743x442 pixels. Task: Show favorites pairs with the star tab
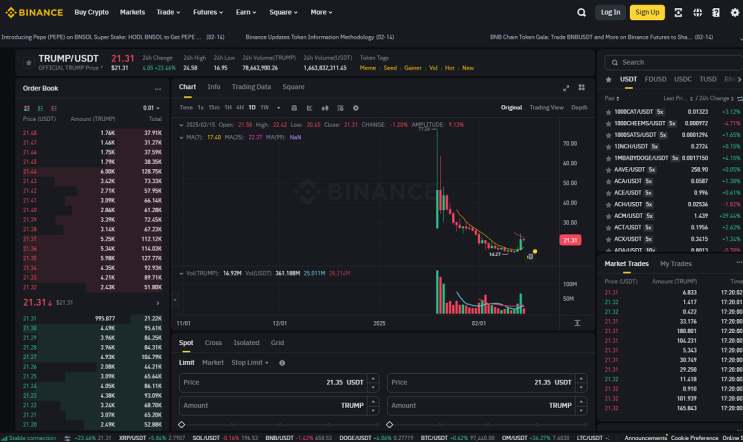pos(608,80)
